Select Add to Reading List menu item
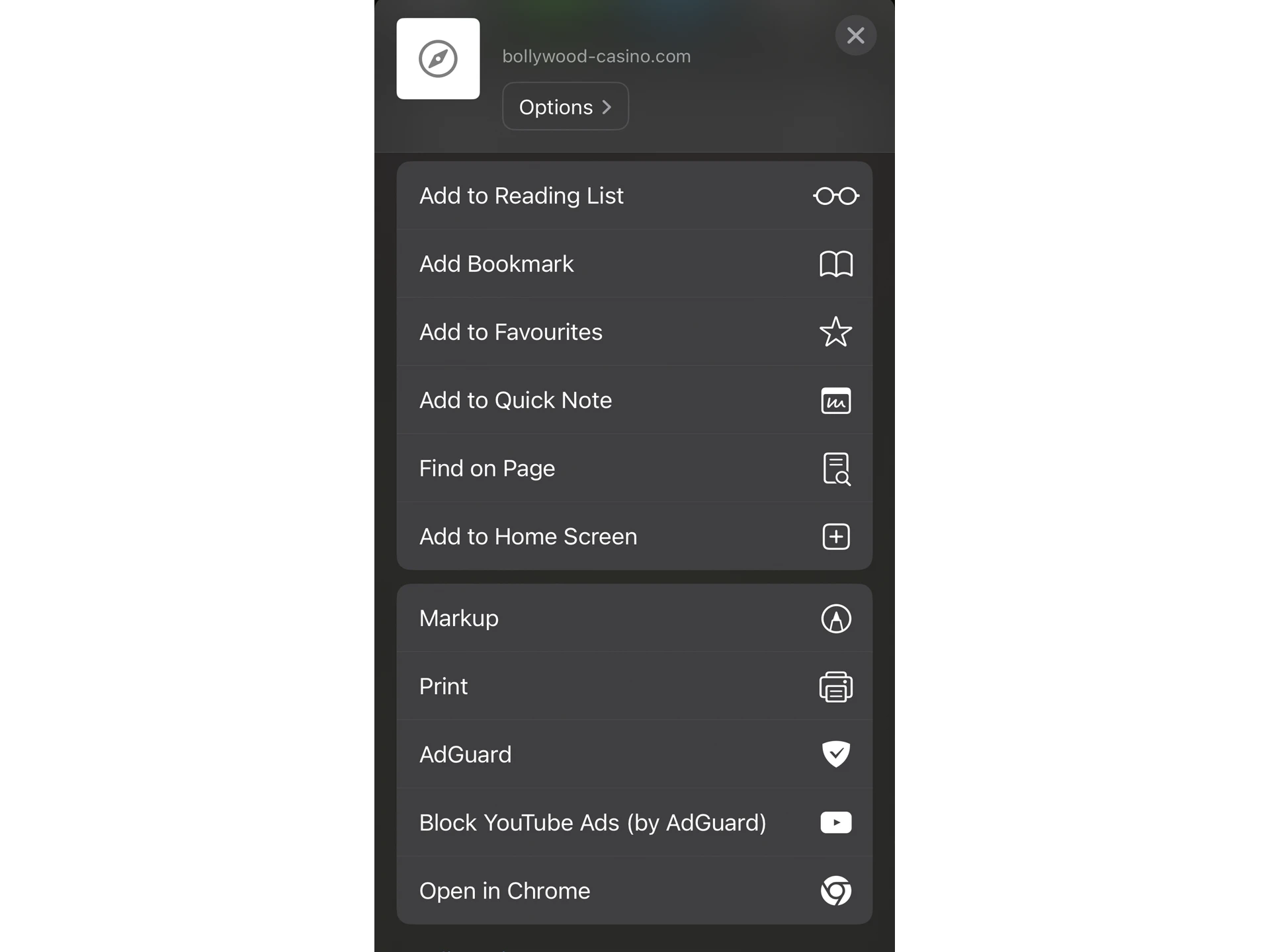Viewport: 1270px width, 952px height. point(635,195)
